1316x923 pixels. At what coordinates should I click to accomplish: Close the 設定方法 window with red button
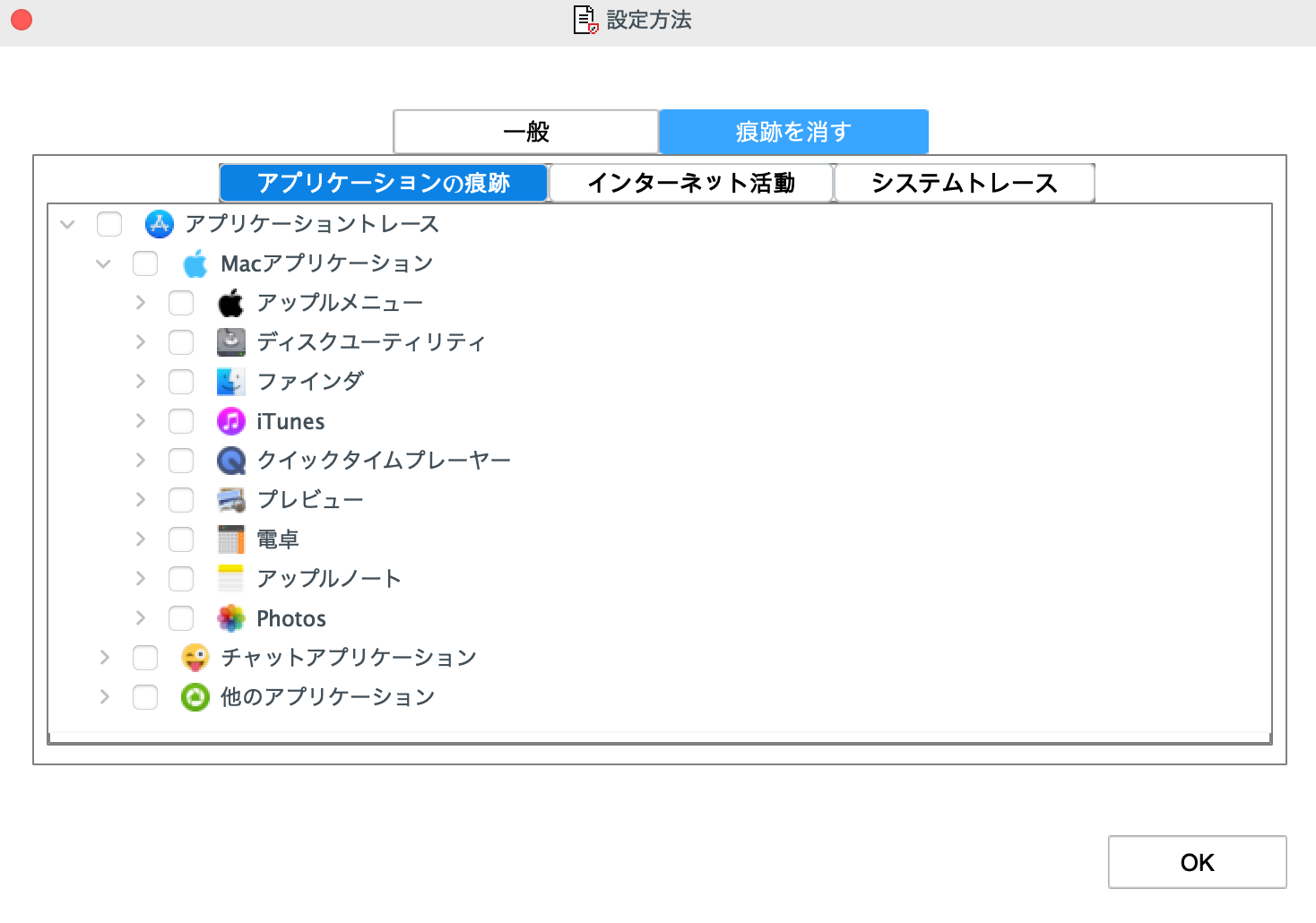click(x=22, y=20)
